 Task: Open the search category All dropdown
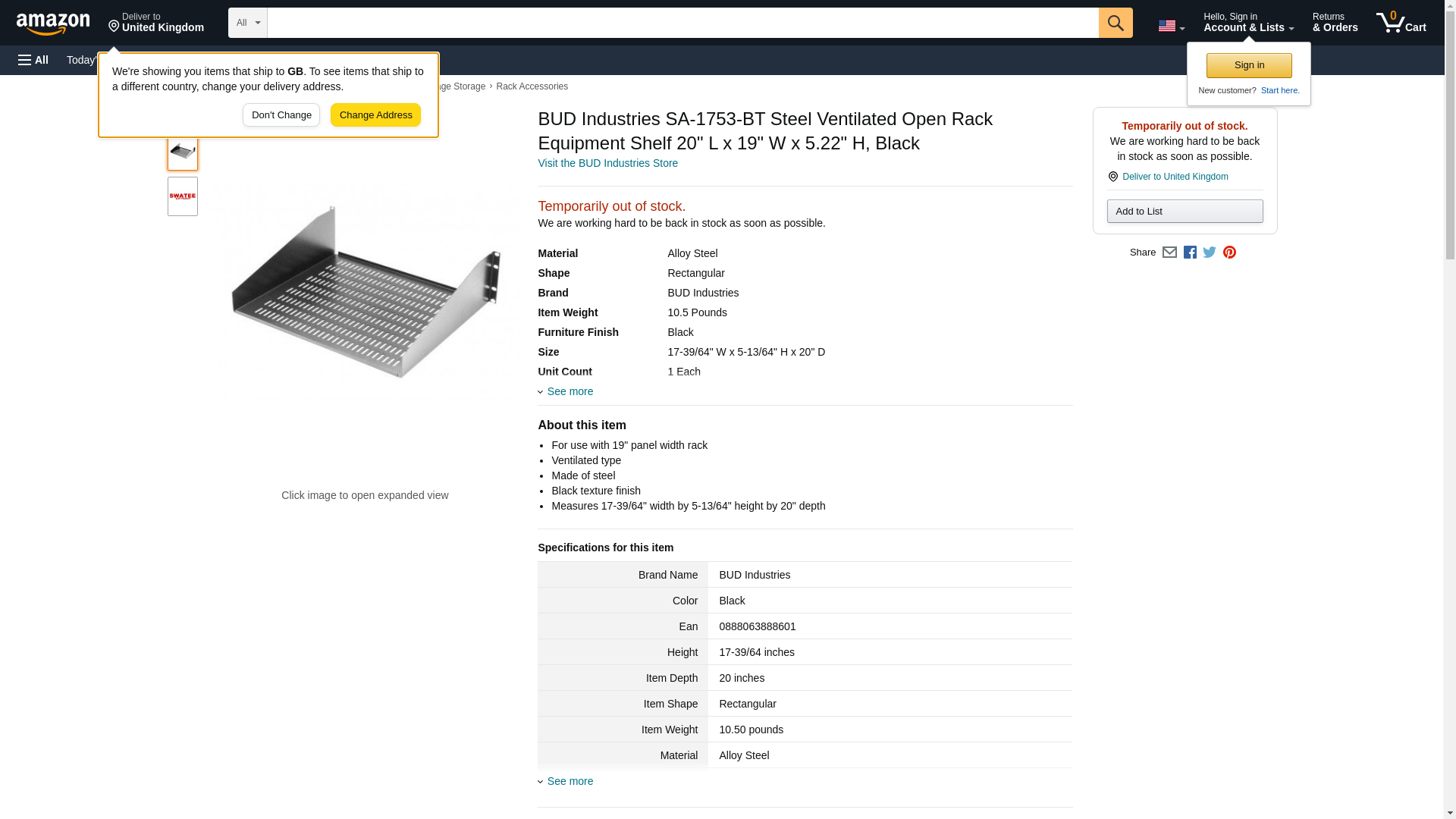(247, 23)
